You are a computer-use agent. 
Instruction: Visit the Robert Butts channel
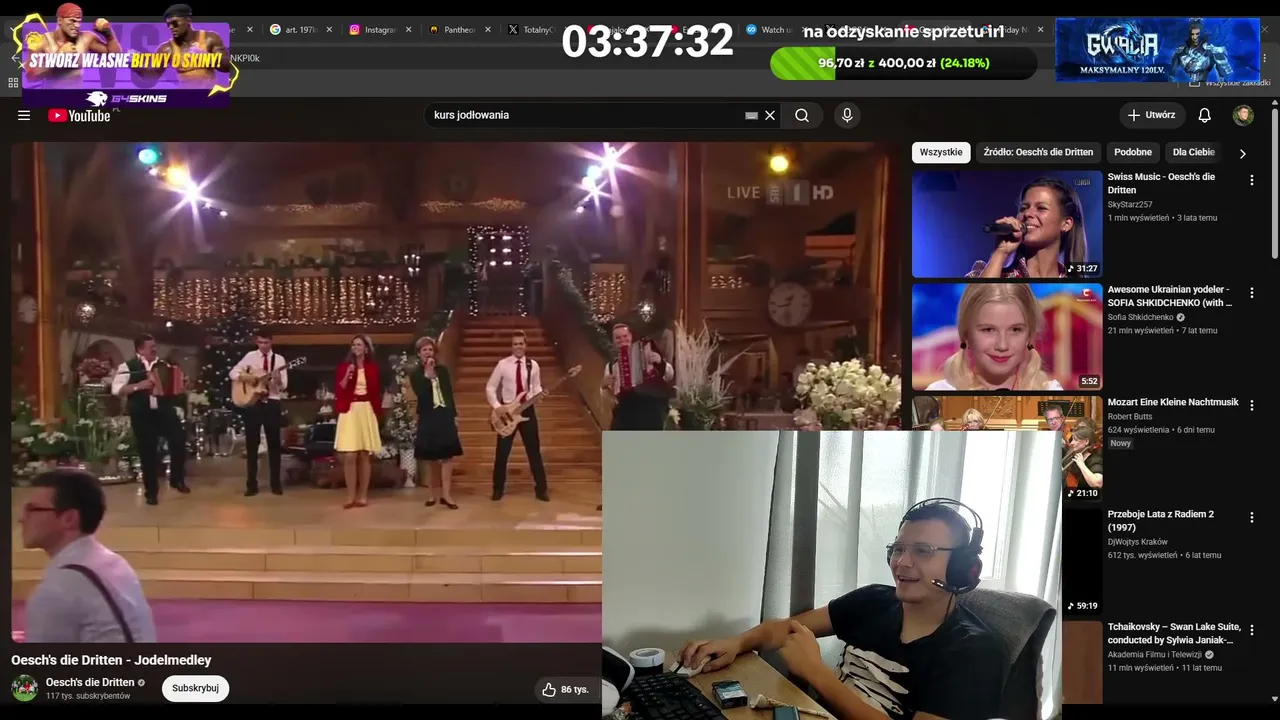tap(1129, 416)
